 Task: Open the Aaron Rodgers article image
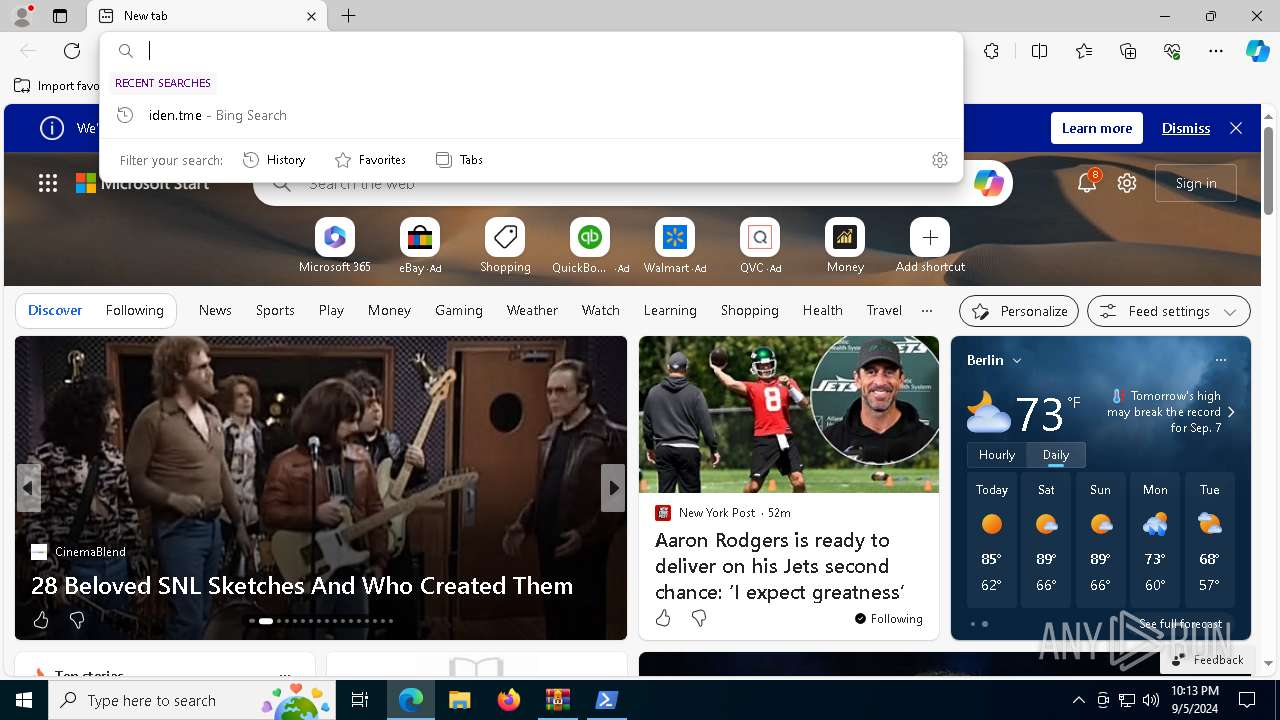[x=789, y=414]
